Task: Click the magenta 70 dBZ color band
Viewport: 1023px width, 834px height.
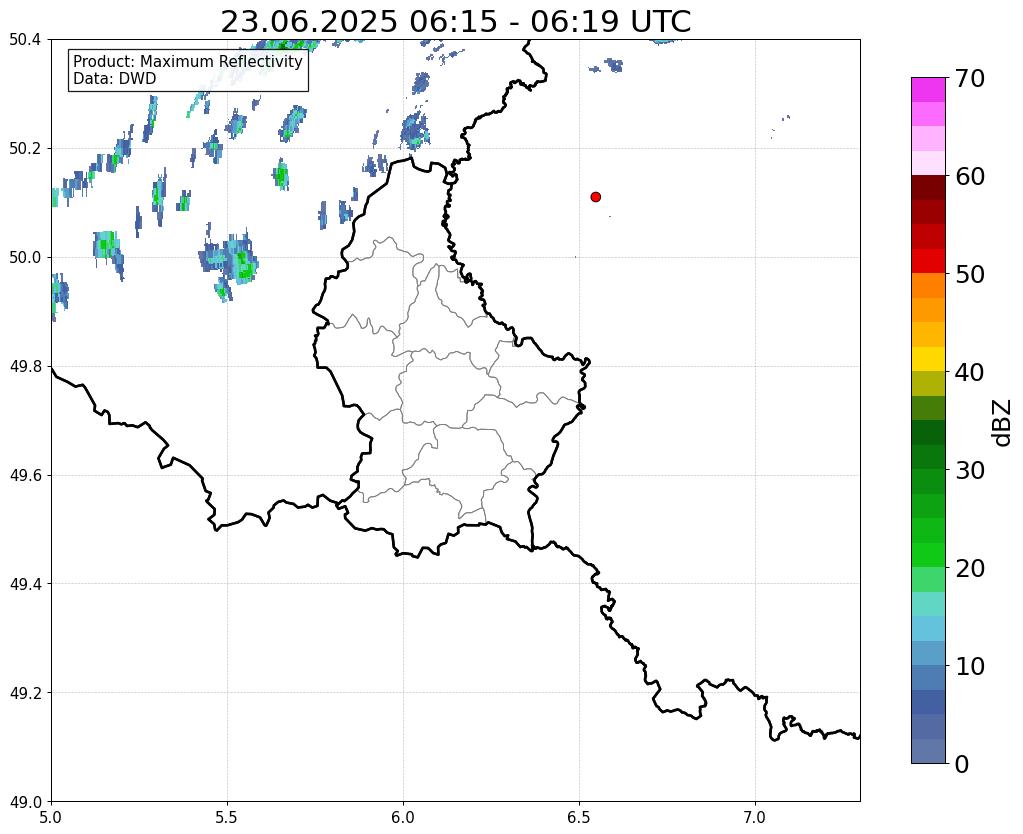Action: point(928,89)
